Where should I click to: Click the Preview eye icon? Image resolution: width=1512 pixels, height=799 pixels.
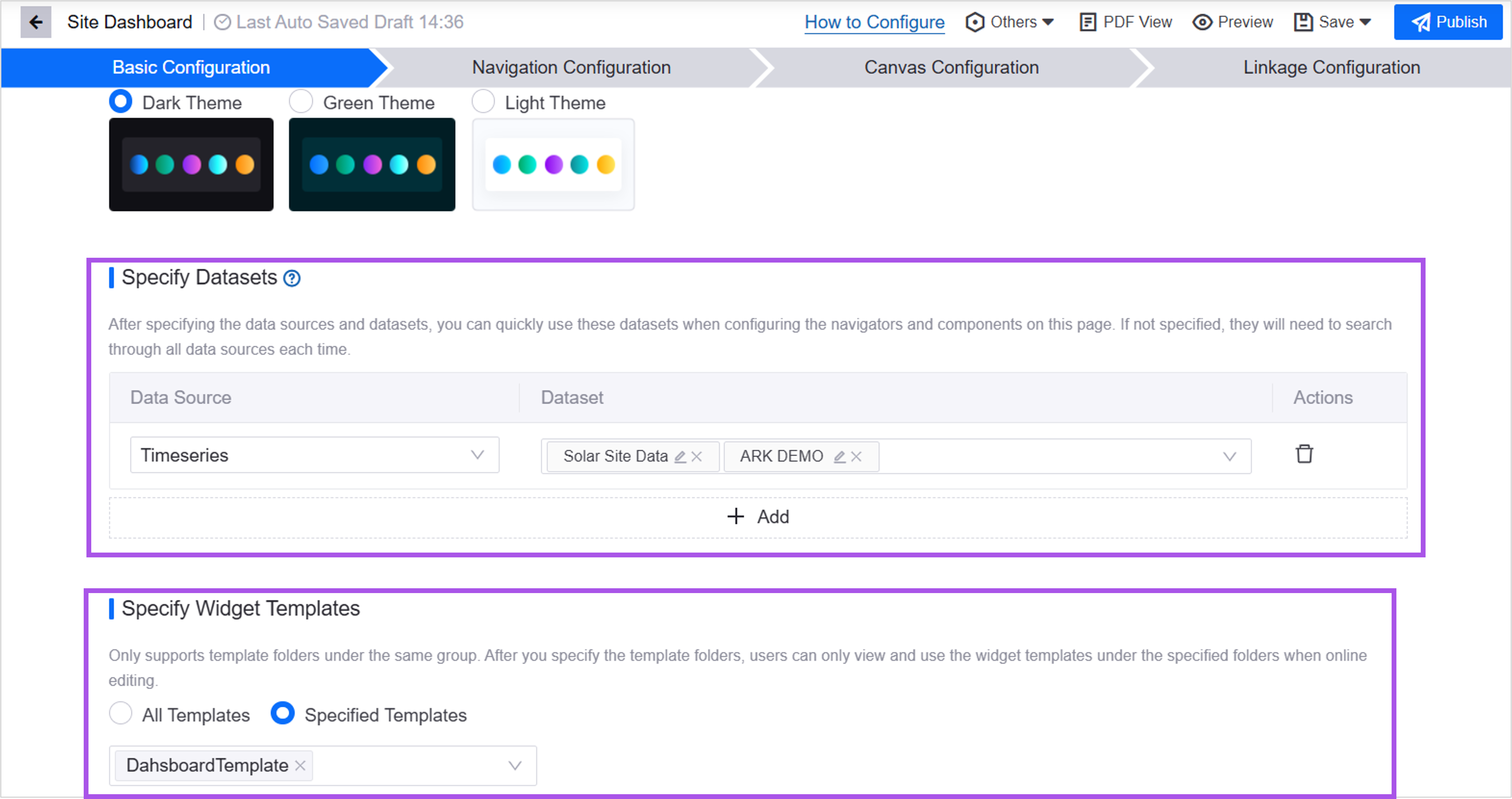pos(1202,22)
